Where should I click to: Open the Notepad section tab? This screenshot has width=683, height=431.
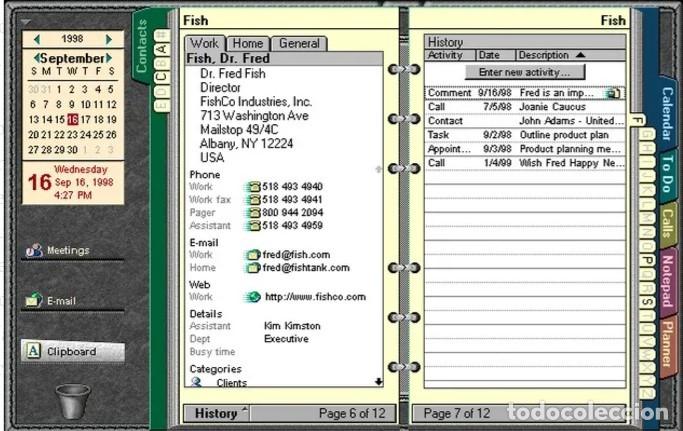[667, 281]
